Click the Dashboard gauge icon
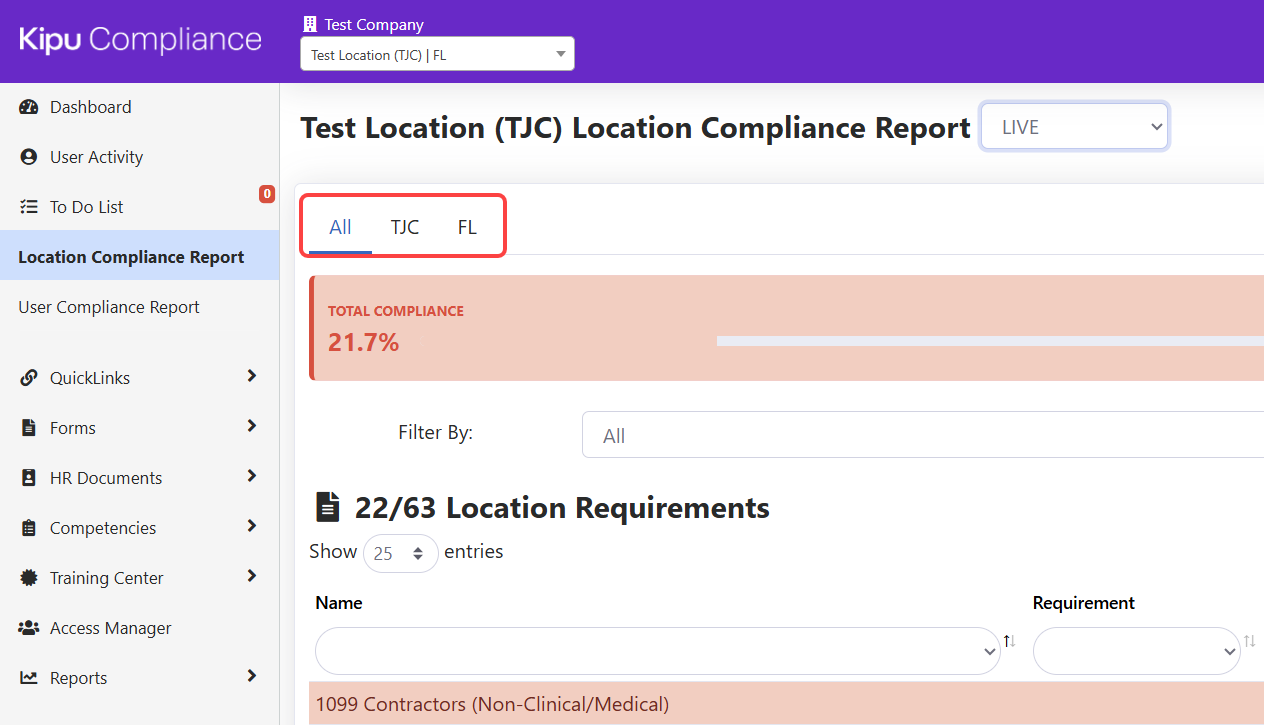 [29, 107]
